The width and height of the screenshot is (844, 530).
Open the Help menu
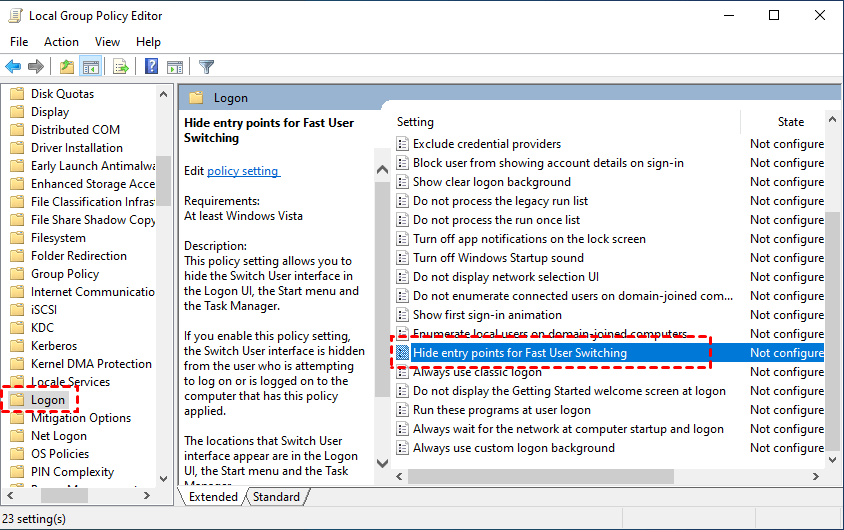coord(148,41)
